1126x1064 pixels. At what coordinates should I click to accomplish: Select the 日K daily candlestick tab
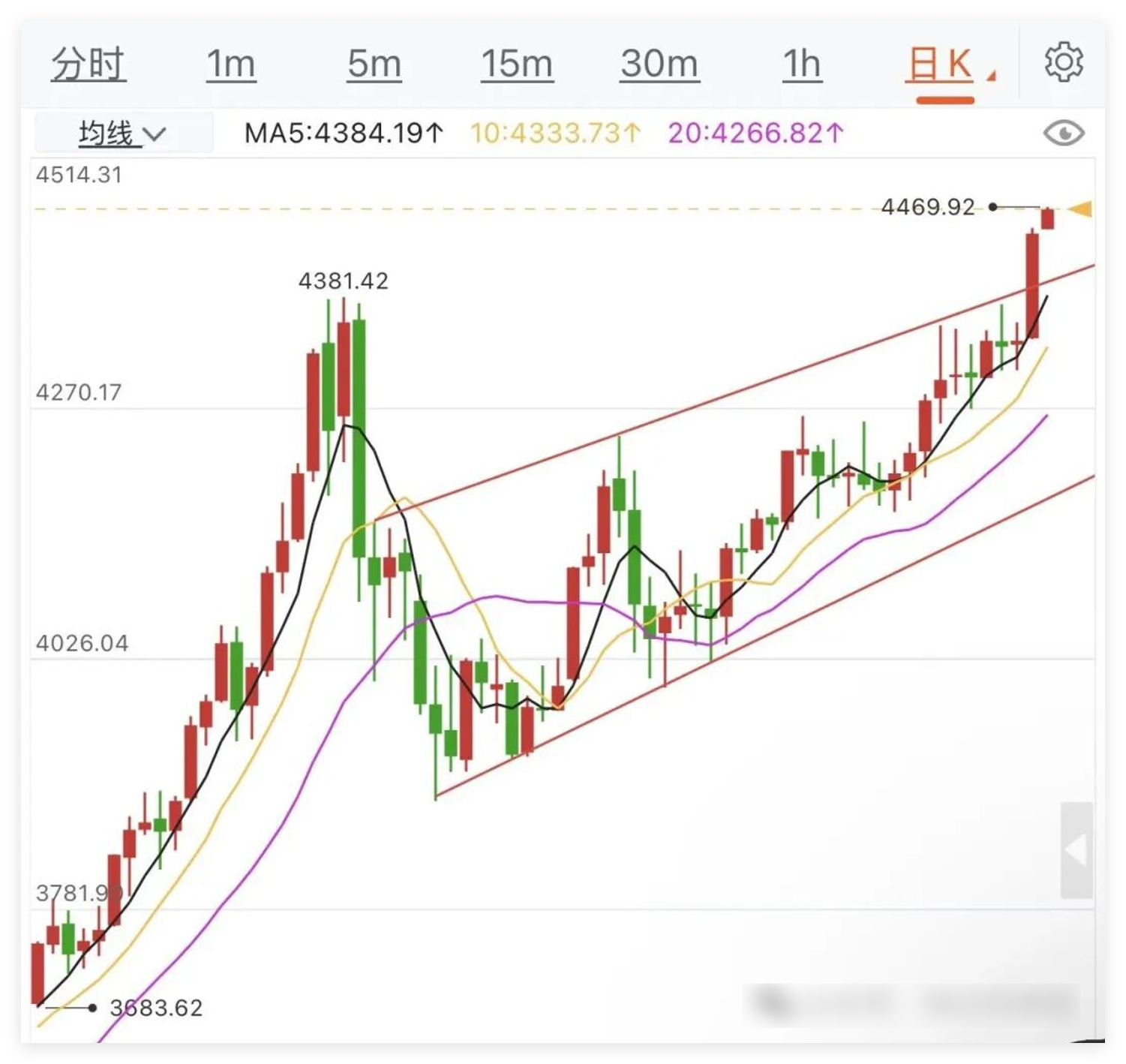[x=939, y=65]
